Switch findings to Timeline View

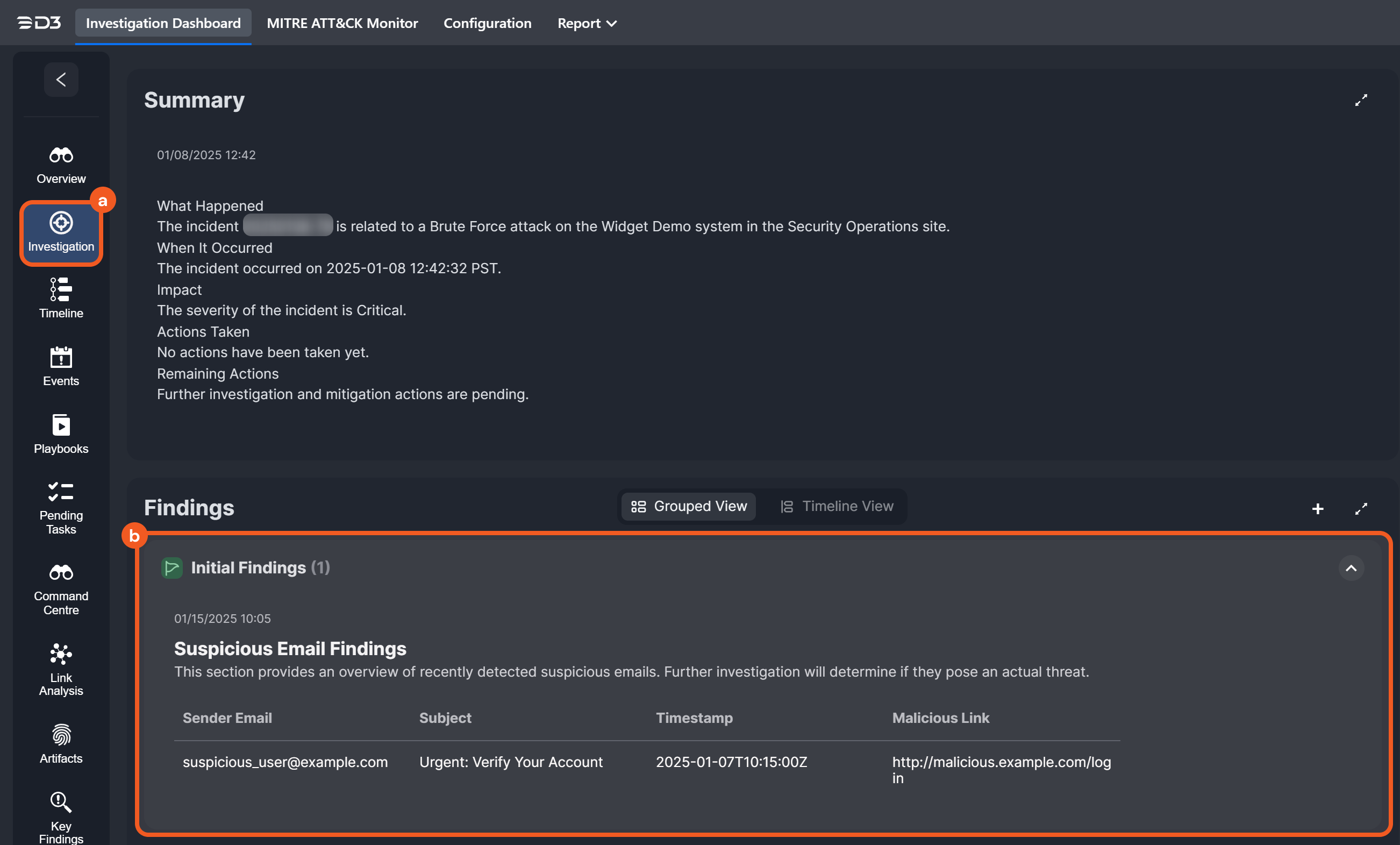click(837, 506)
